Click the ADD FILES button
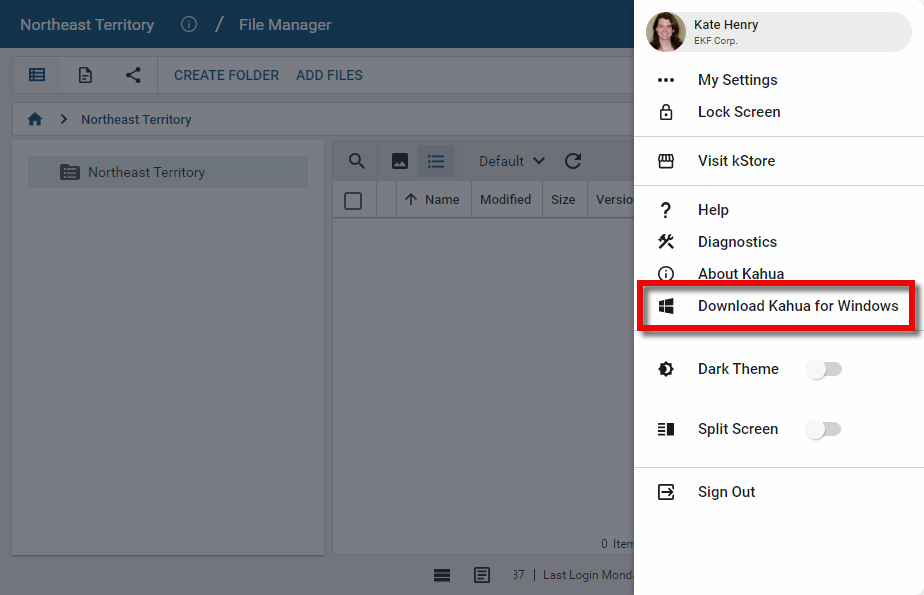Image resolution: width=924 pixels, height=595 pixels. tap(329, 75)
